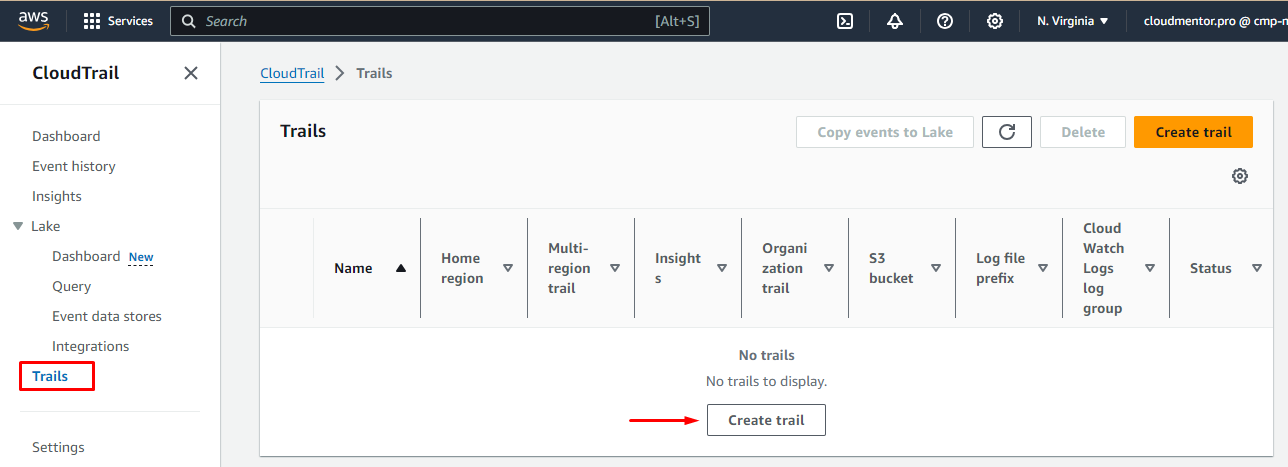Open the notifications bell icon
The height and width of the screenshot is (467, 1288).
(895, 21)
